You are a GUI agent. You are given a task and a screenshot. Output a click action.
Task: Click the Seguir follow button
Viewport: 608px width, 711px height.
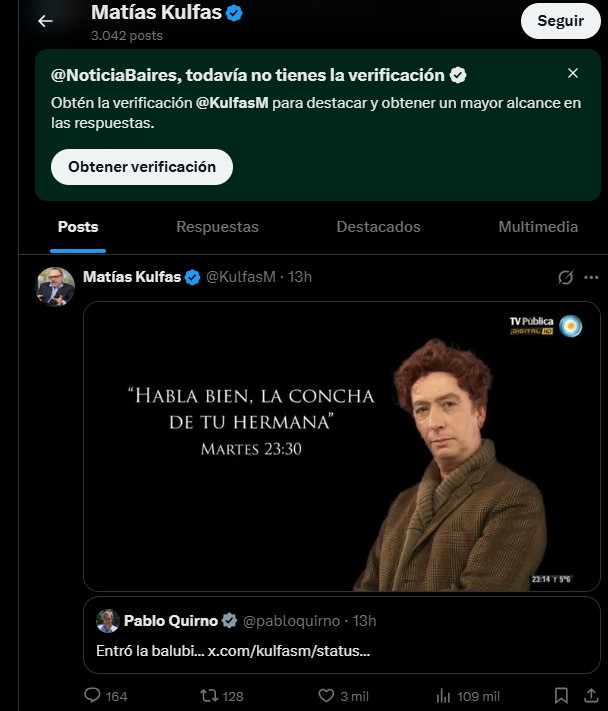[x=560, y=21]
